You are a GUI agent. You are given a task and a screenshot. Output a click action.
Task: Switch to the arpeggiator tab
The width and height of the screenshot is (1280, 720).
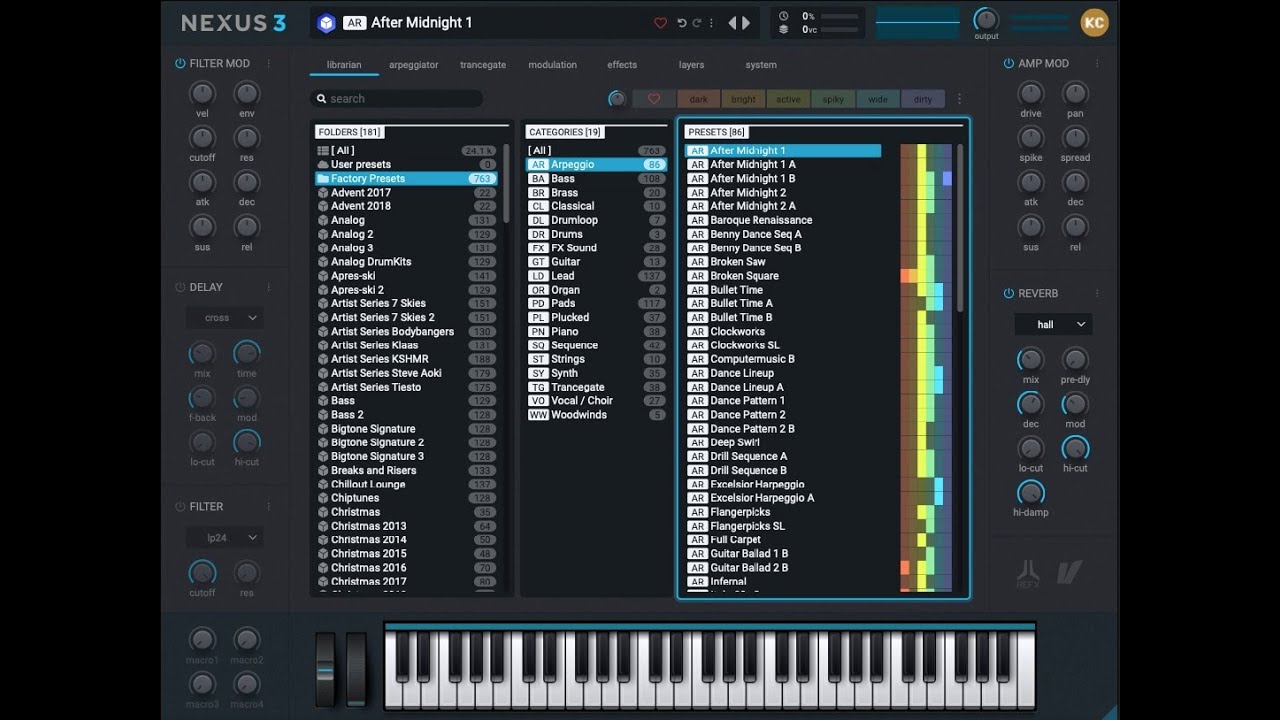[x=413, y=65]
